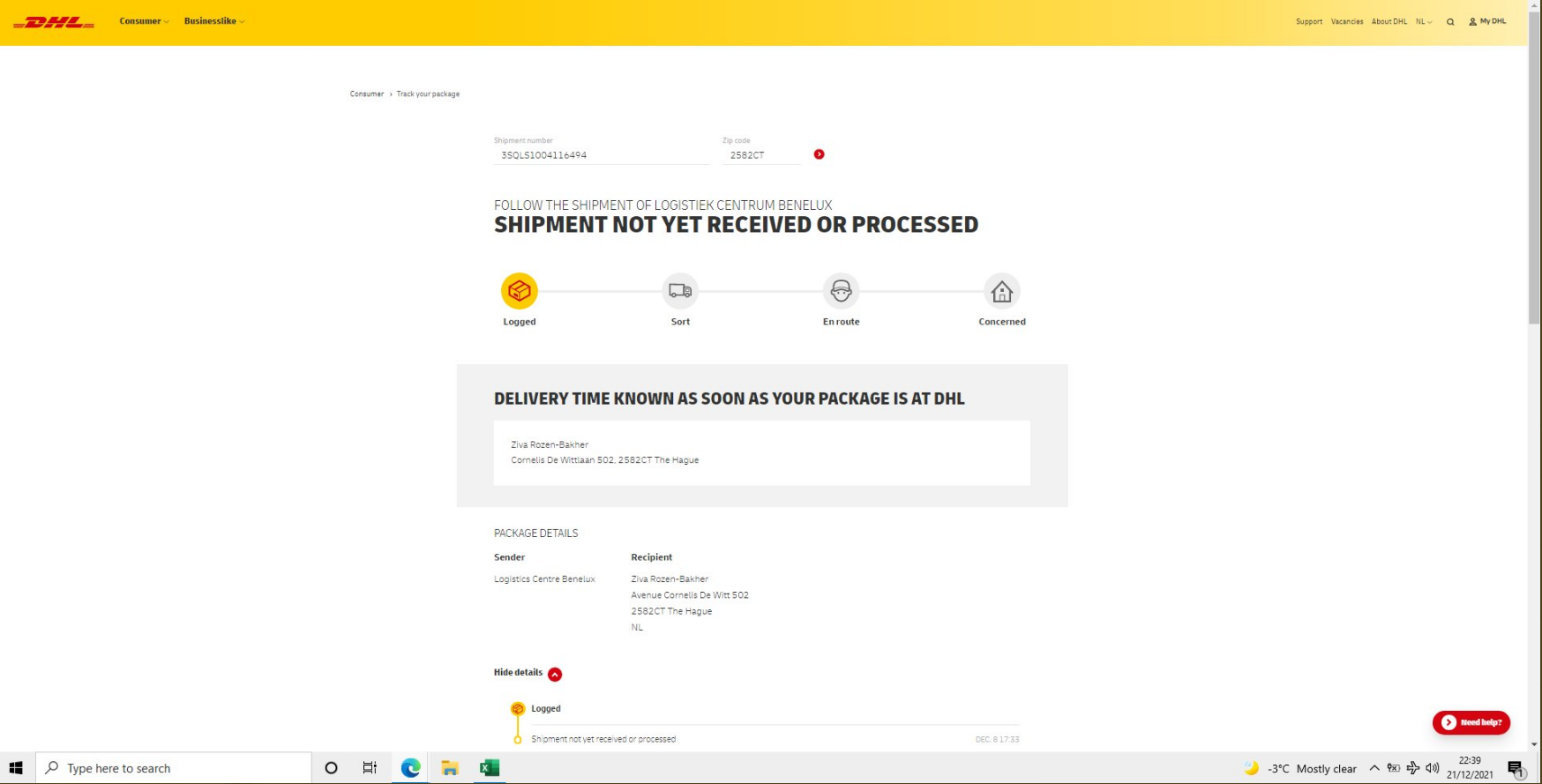1542x784 pixels.
Task: Expand the NL language selector
Action: [1424, 22]
